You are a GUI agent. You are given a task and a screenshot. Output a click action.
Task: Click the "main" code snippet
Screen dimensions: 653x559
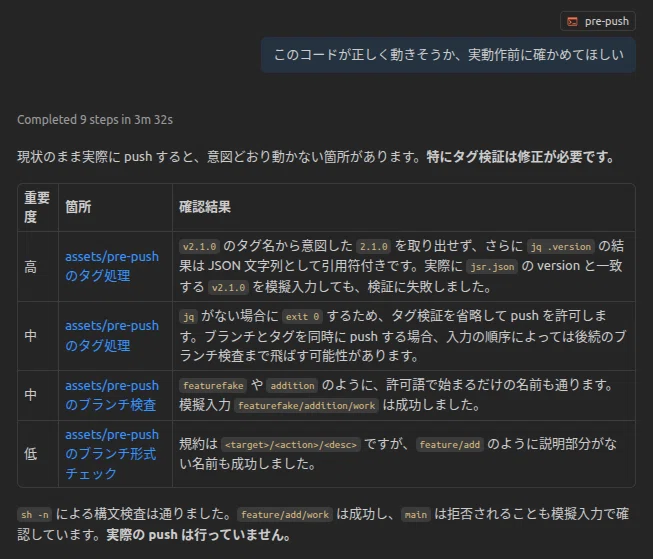click(416, 515)
